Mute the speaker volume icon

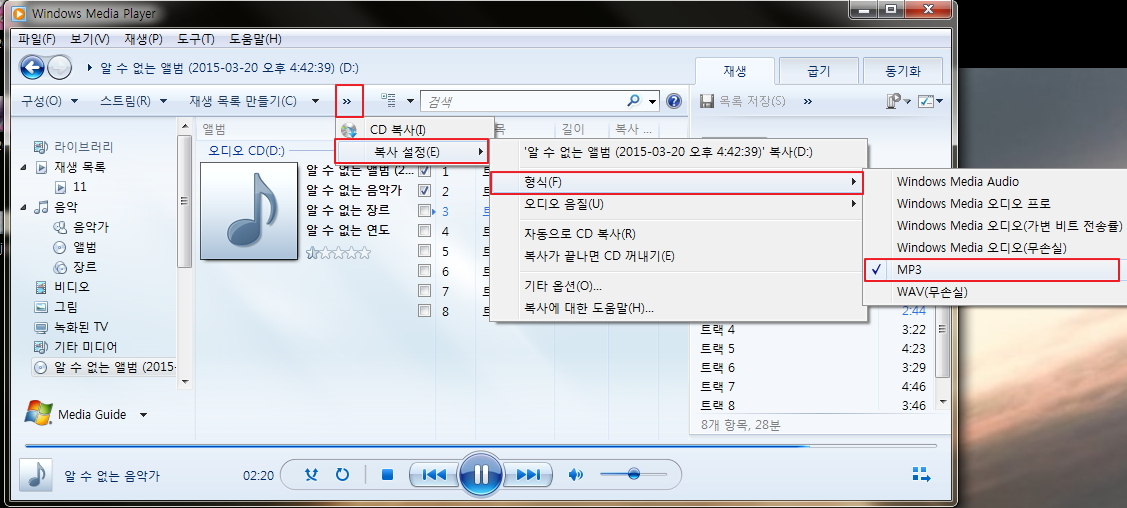[x=576, y=474]
